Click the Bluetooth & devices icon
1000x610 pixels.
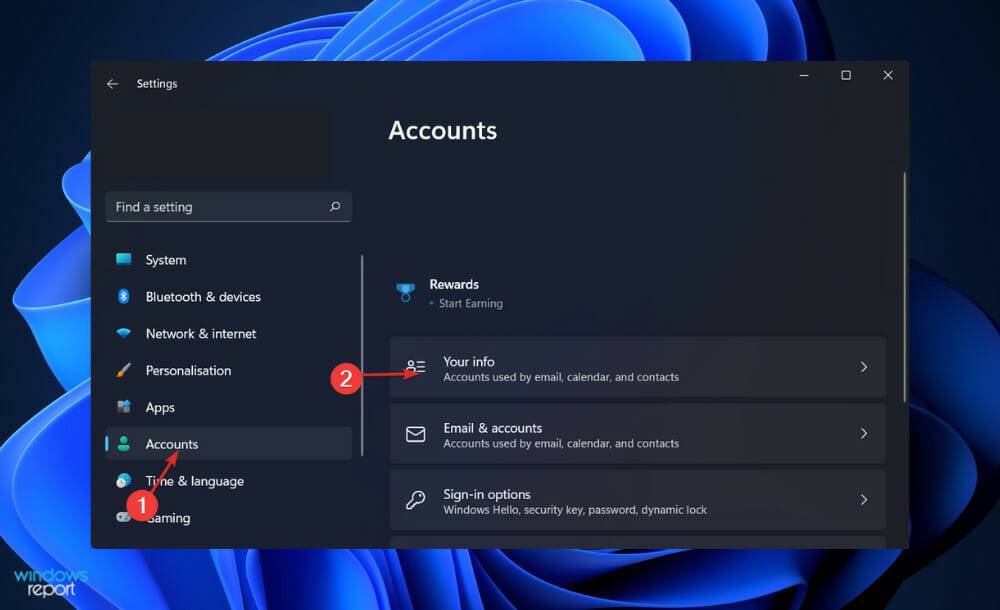point(124,296)
